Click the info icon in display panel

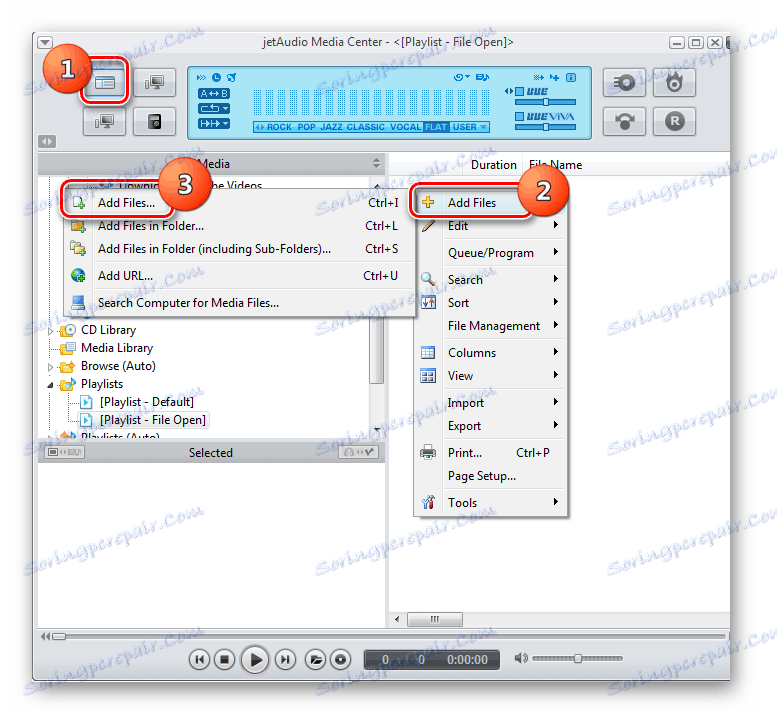(571, 77)
